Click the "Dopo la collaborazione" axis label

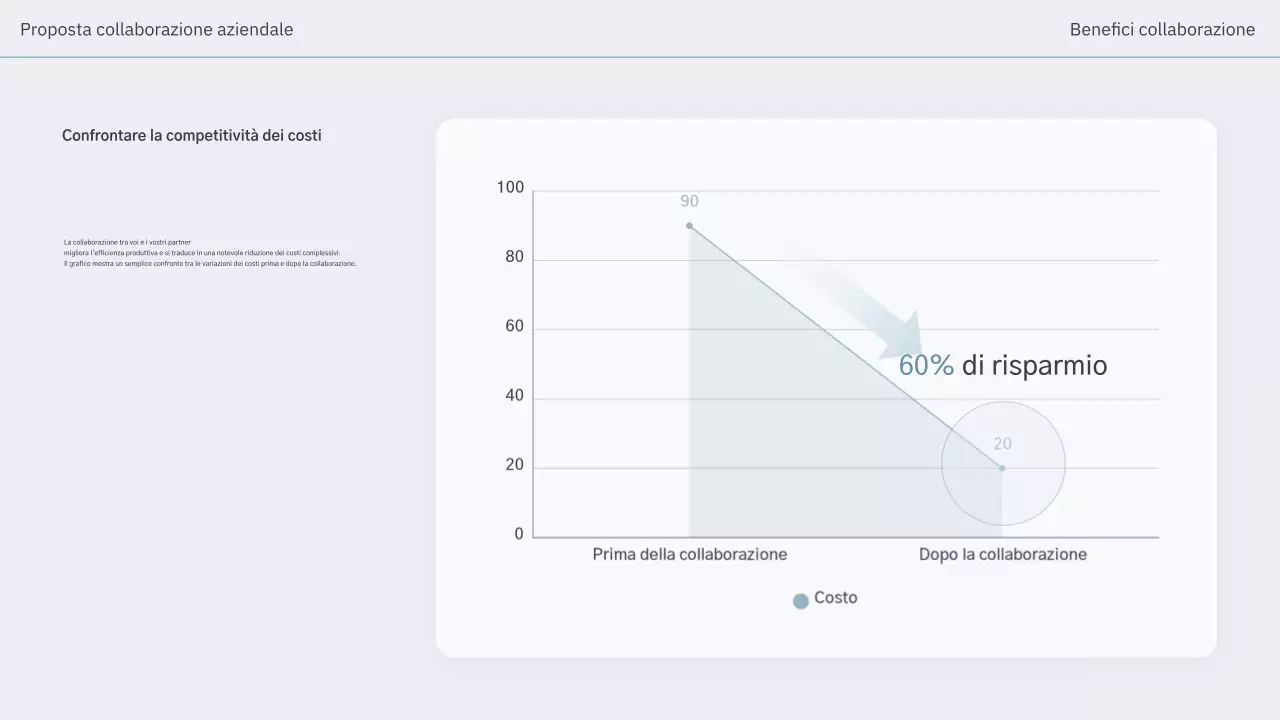coord(1002,554)
